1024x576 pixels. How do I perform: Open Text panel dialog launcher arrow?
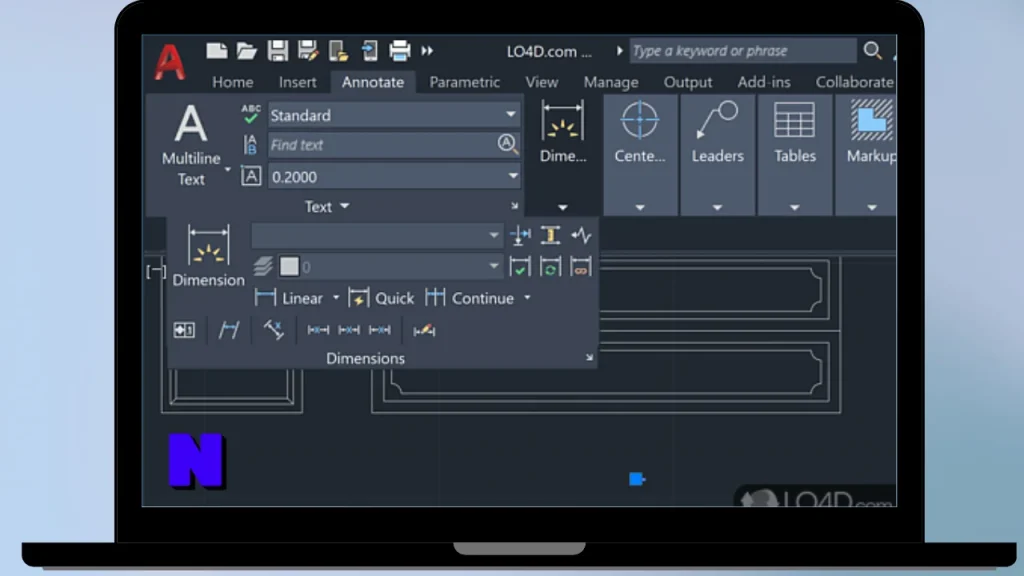click(515, 206)
